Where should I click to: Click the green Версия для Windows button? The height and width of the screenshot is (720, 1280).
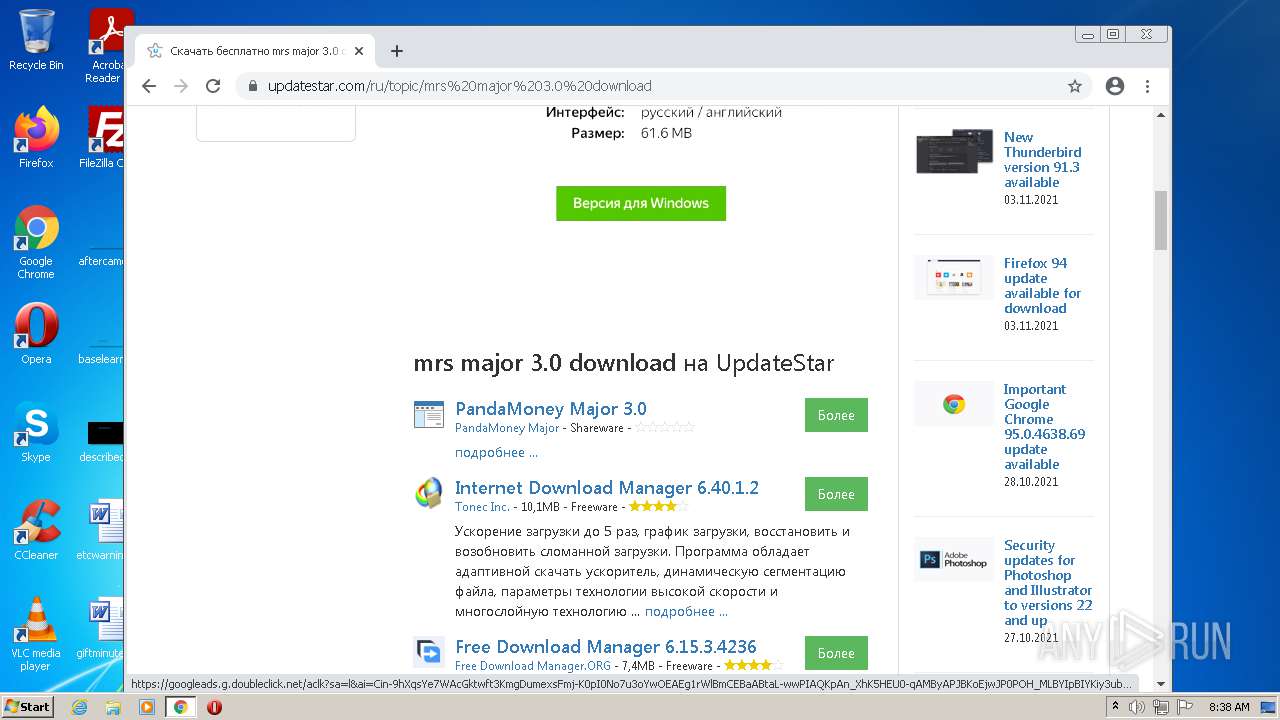pyautogui.click(x=641, y=203)
